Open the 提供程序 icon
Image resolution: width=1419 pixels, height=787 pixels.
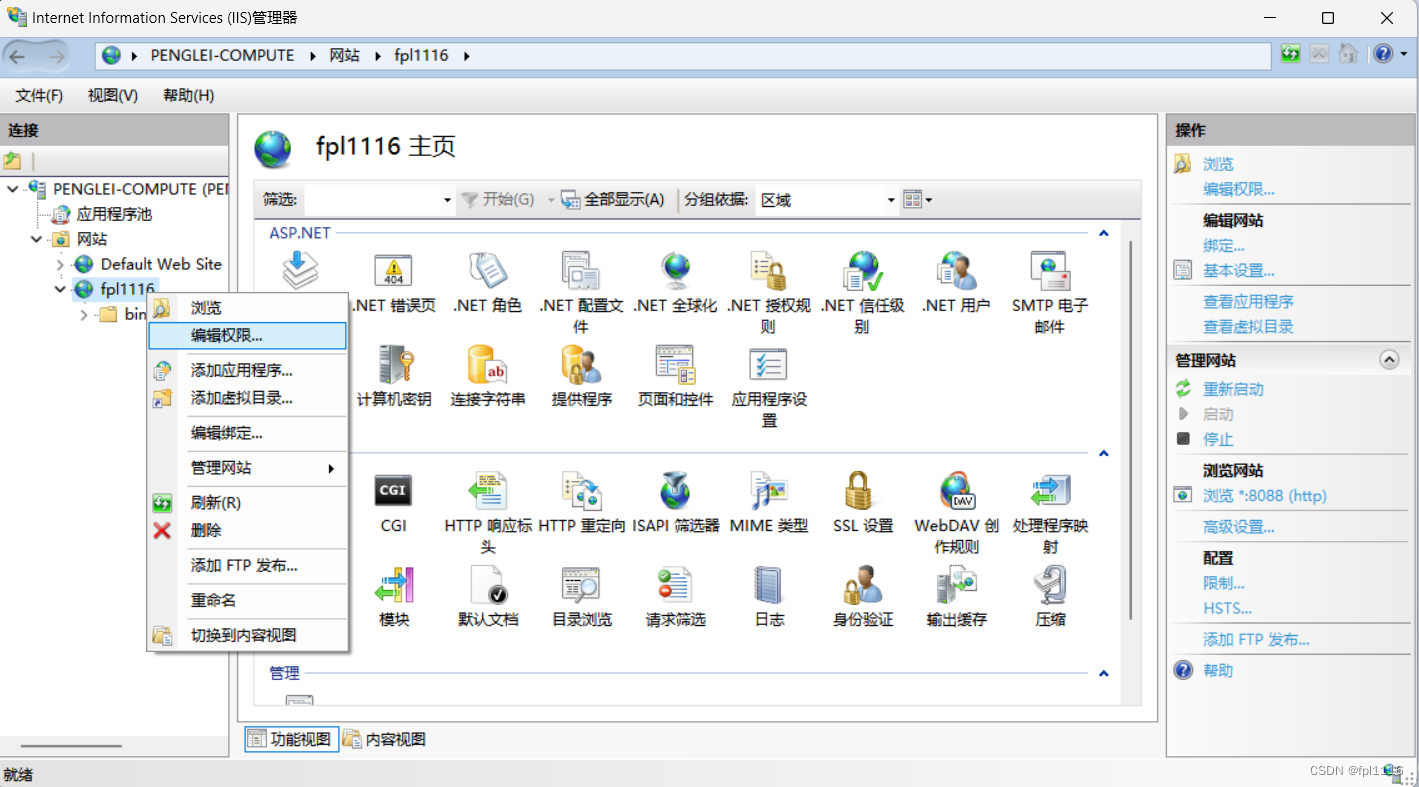581,365
